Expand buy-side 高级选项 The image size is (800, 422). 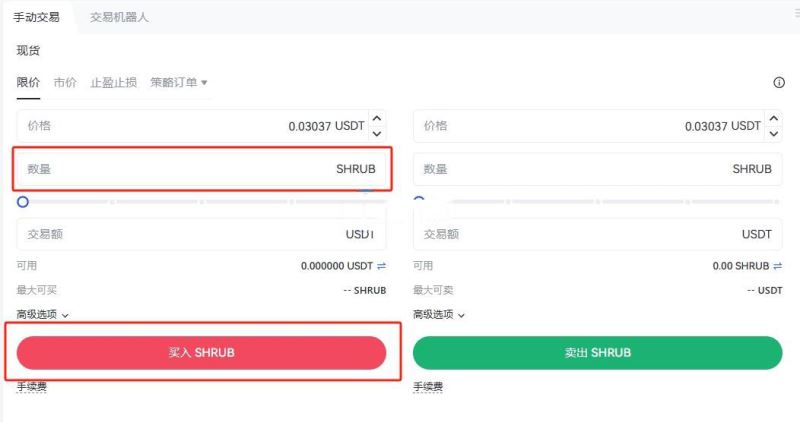[x=43, y=314]
